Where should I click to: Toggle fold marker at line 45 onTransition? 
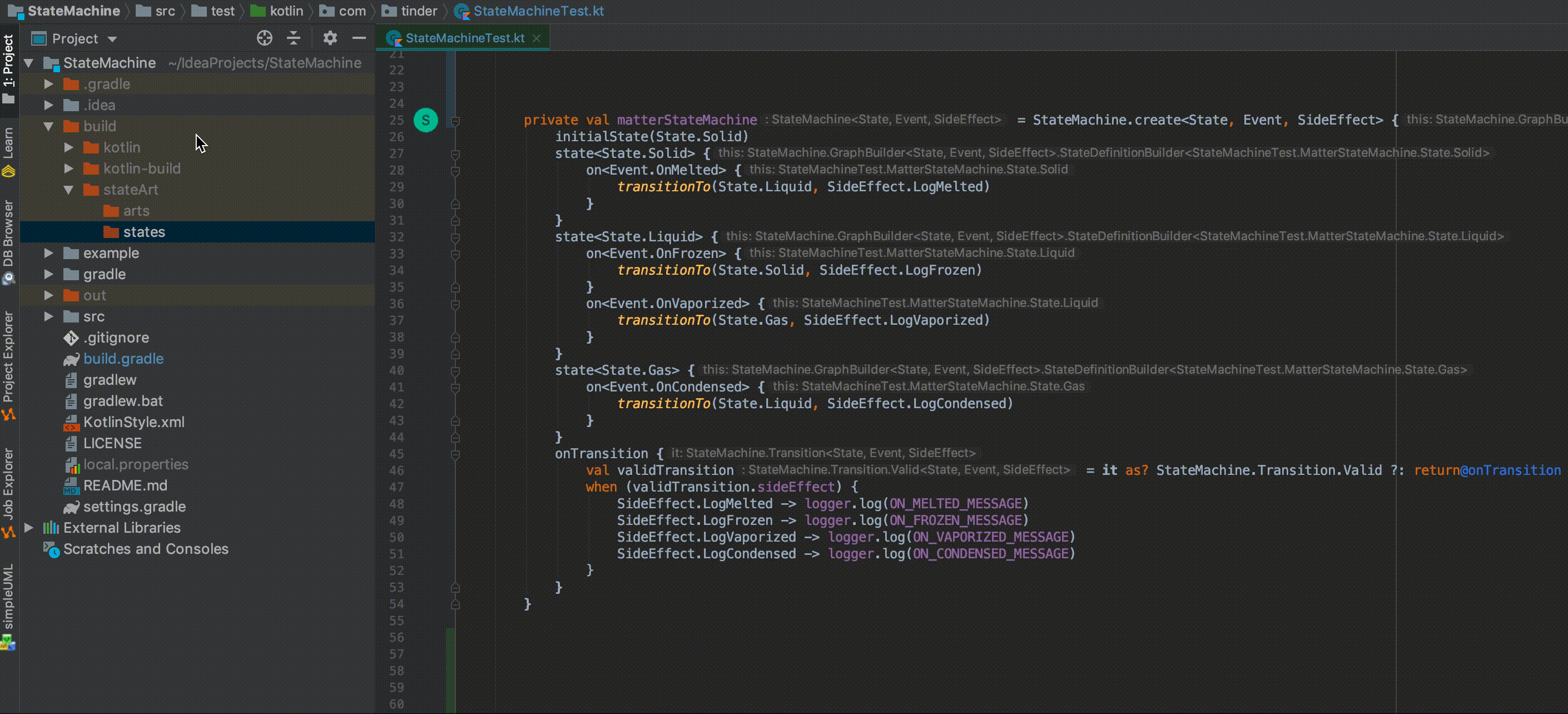point(455,454)
